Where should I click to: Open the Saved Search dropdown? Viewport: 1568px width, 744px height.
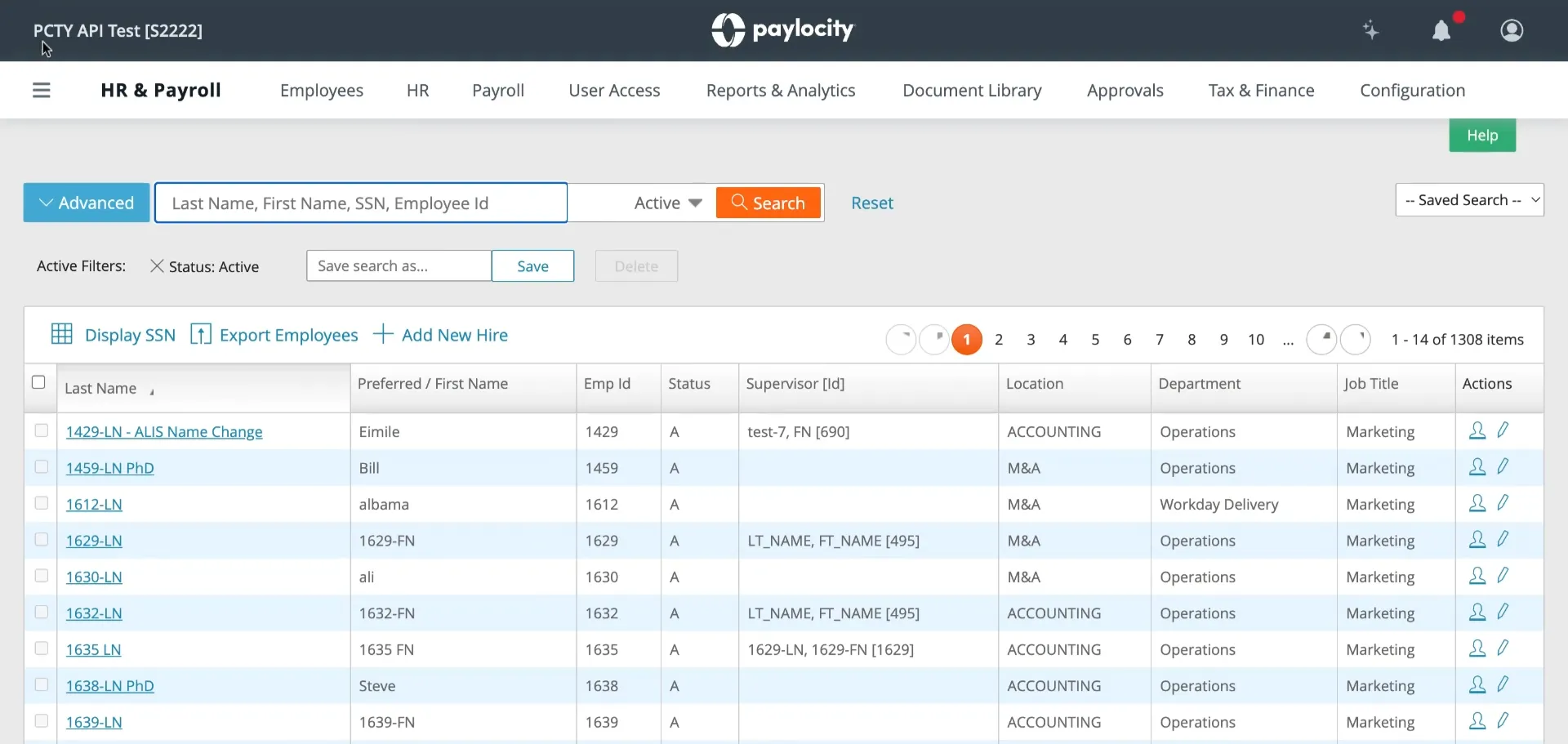[x=1469, y=200]
